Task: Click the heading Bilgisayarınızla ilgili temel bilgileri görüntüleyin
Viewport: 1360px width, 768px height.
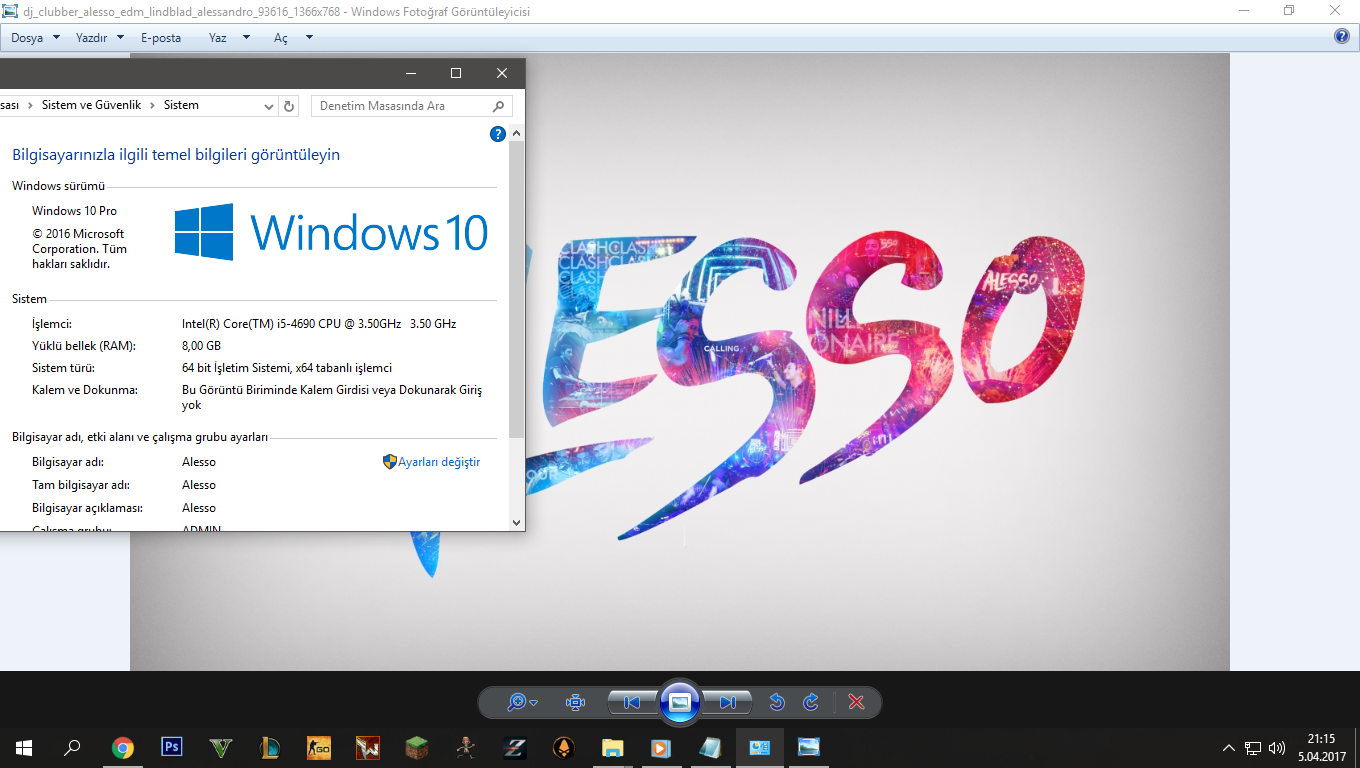Action: [176, 155]
